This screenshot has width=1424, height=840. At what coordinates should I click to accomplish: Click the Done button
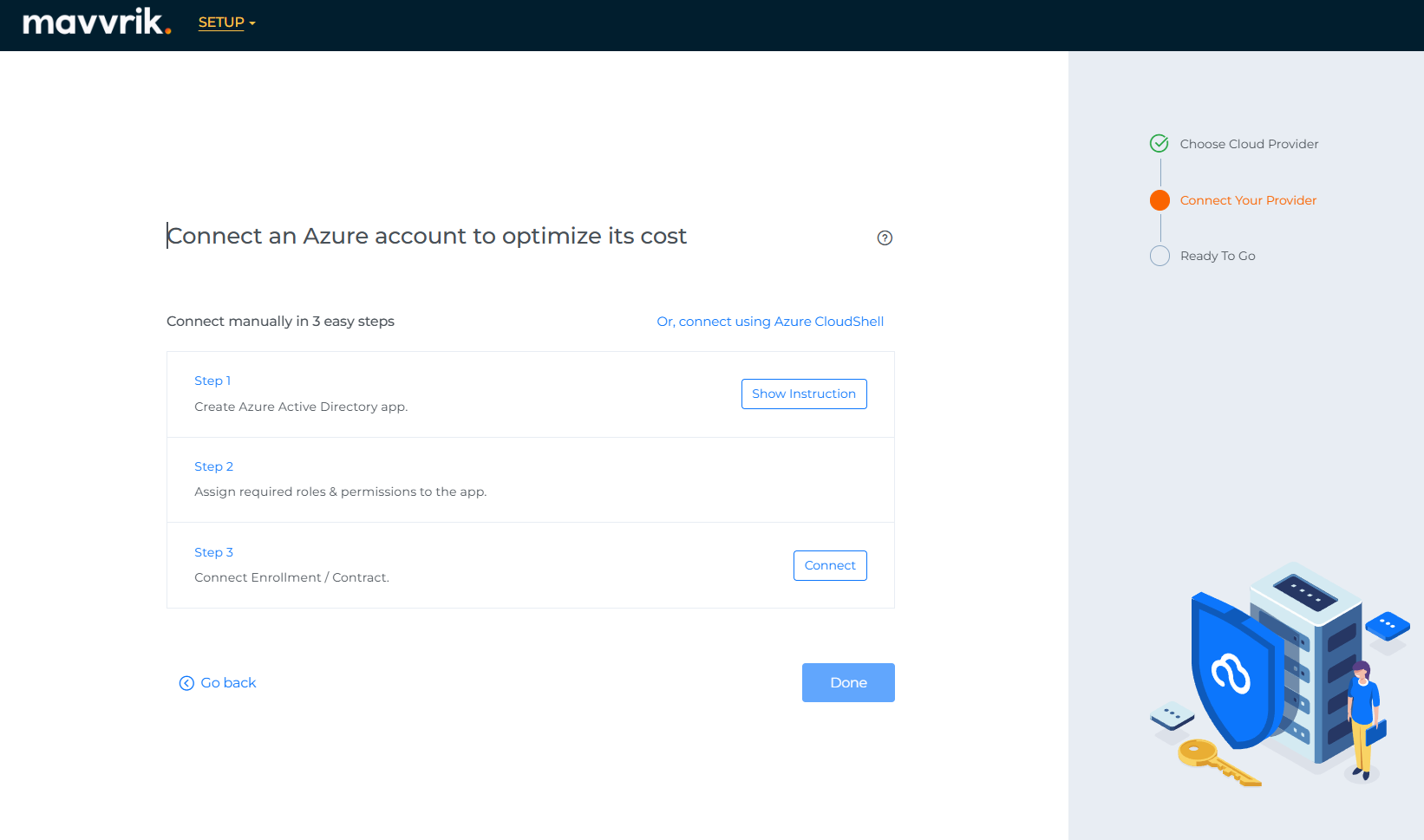tap(847, 682)
